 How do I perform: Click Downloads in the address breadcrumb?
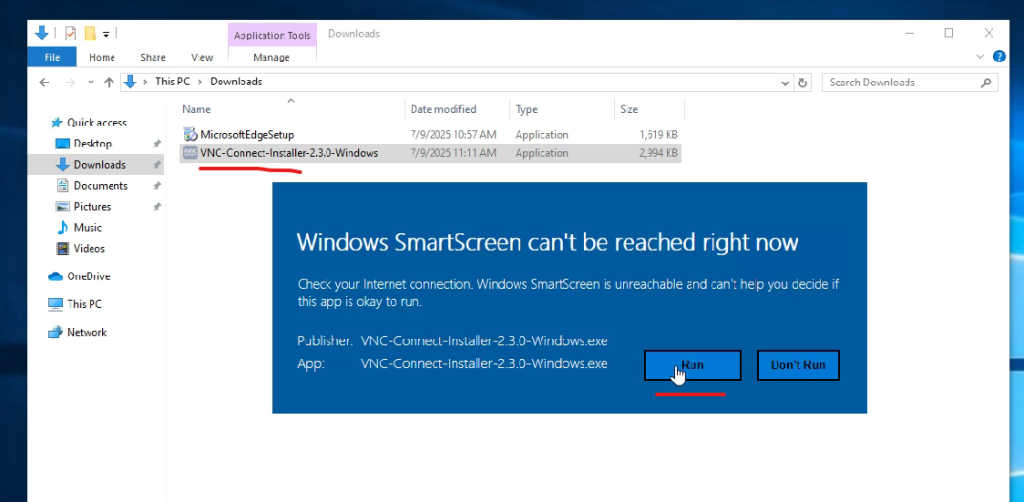tap(236, 82)
